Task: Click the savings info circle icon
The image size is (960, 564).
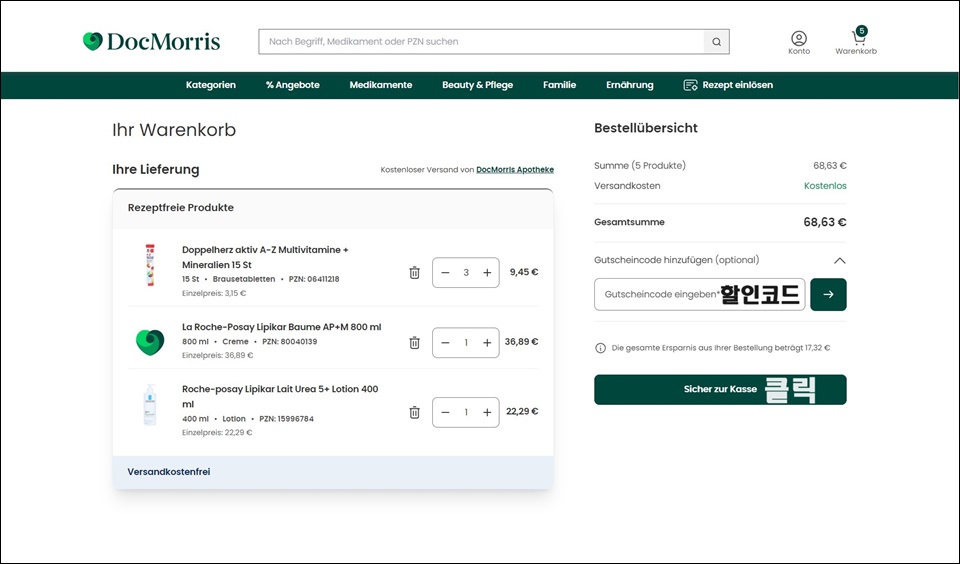Action: point(601,348)
